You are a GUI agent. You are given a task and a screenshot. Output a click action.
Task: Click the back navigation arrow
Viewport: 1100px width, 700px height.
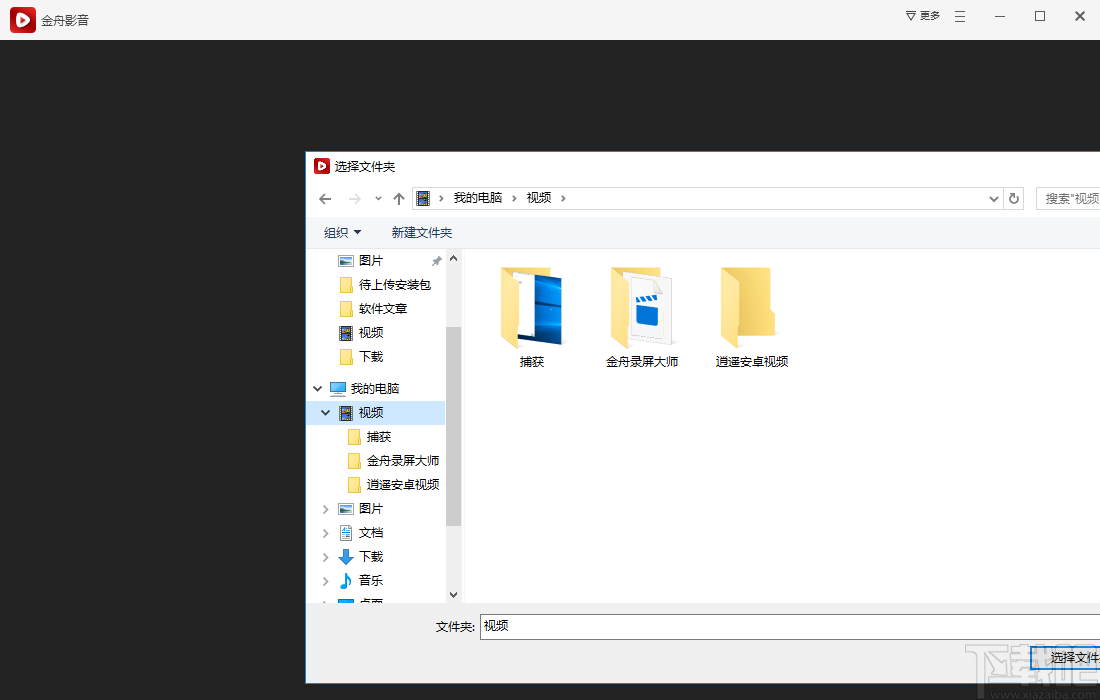click(x=325, y=198)
